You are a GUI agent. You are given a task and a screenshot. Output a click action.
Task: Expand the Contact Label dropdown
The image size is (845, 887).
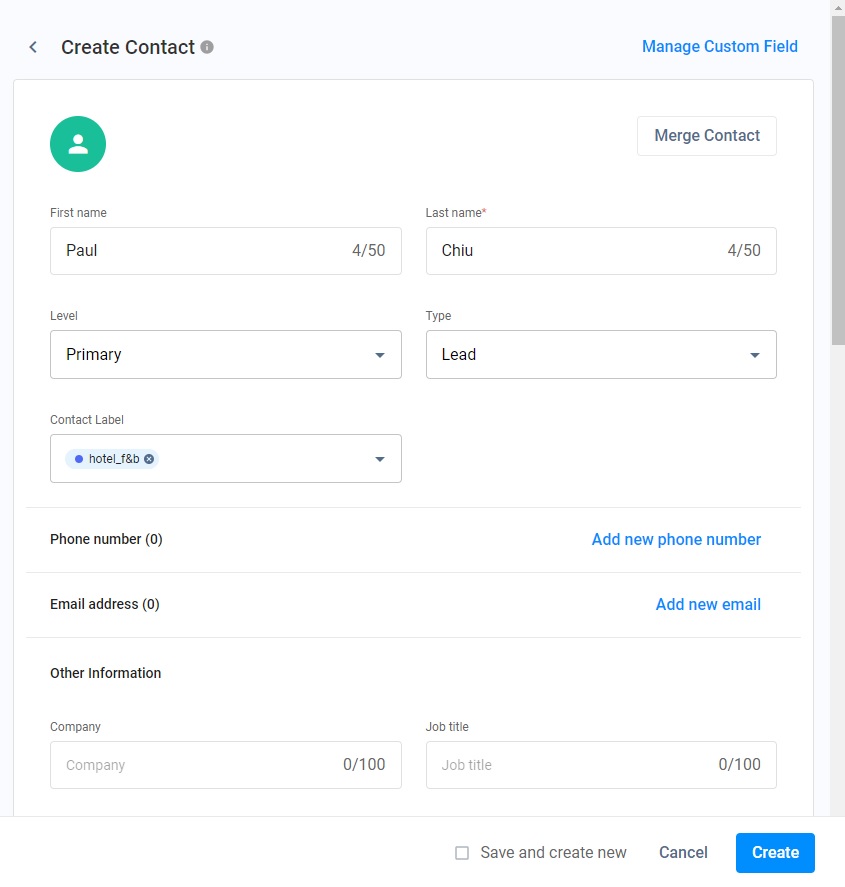[x=380, y=459]
